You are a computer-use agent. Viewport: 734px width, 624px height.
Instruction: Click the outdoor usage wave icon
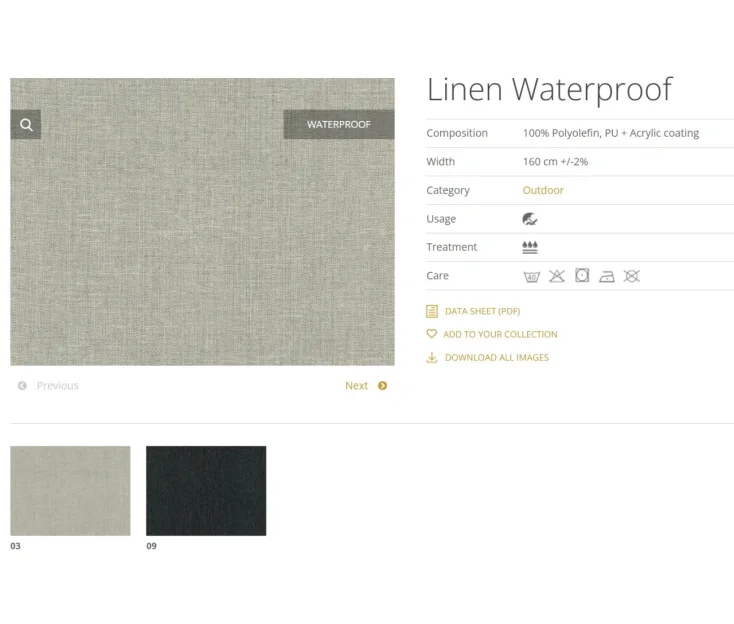tap(529, 219)
